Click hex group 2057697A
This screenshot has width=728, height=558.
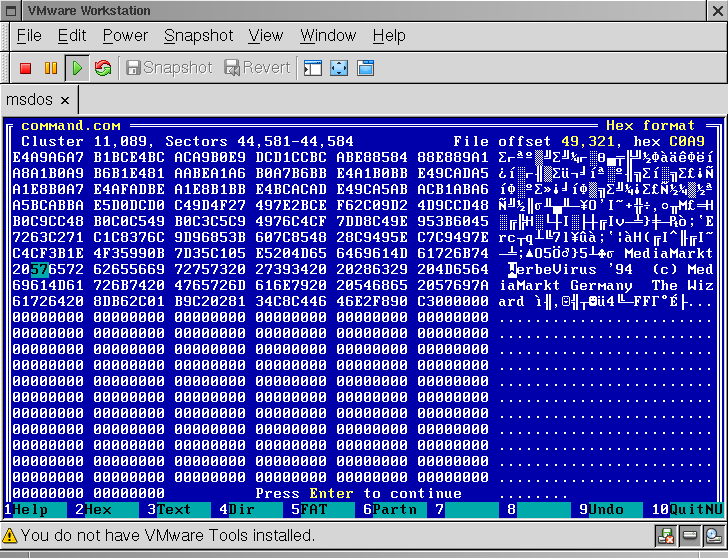pos(453,285)
